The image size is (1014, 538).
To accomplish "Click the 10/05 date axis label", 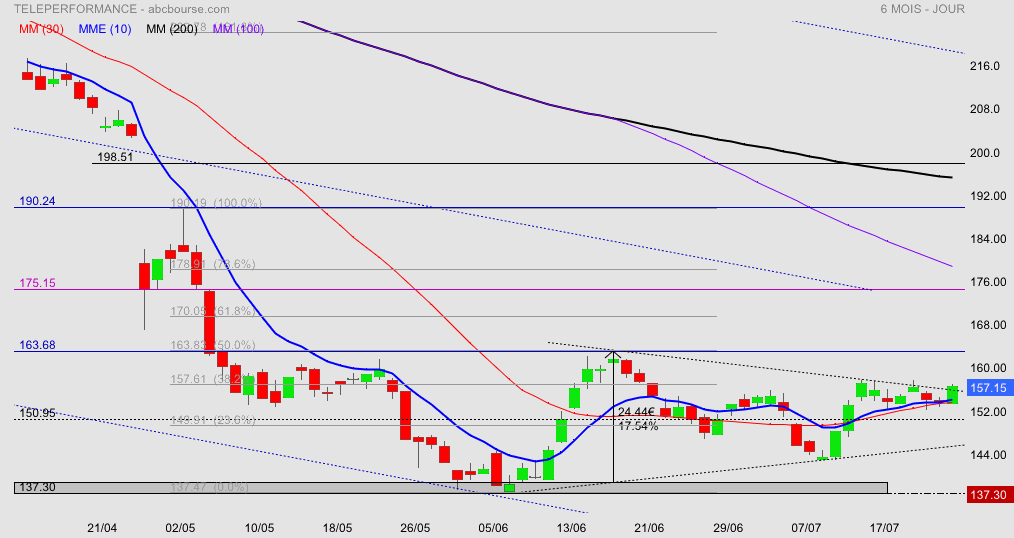I will click(x=259, y=528).
